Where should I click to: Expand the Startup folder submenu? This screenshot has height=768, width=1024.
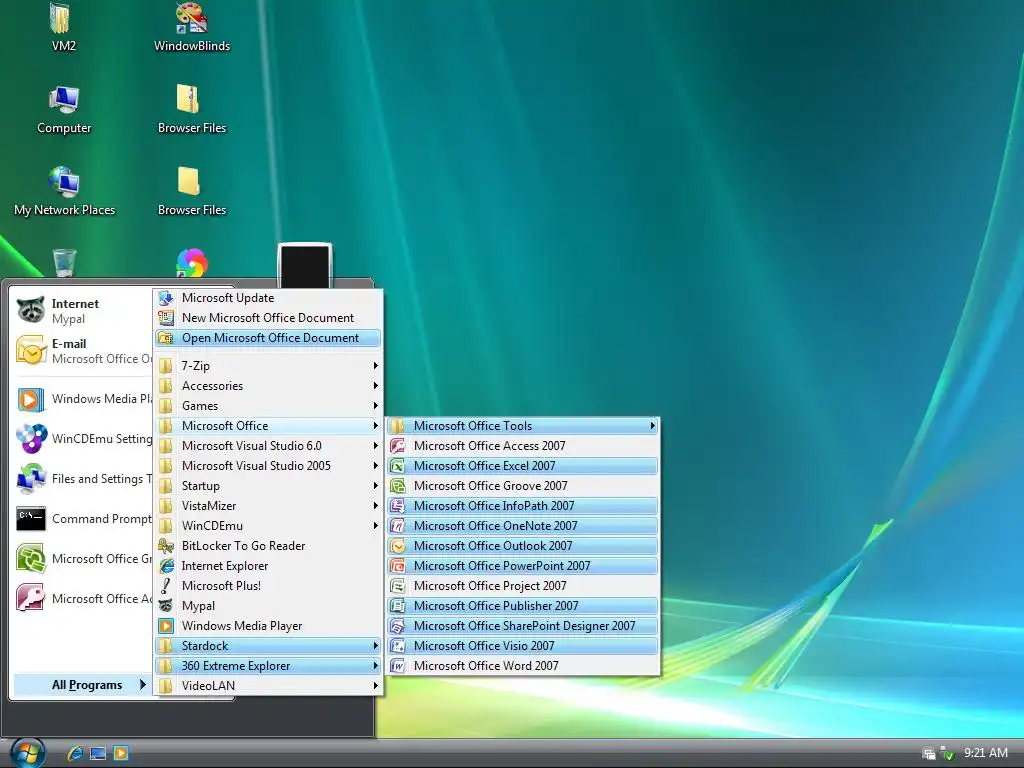coord(268,486)
